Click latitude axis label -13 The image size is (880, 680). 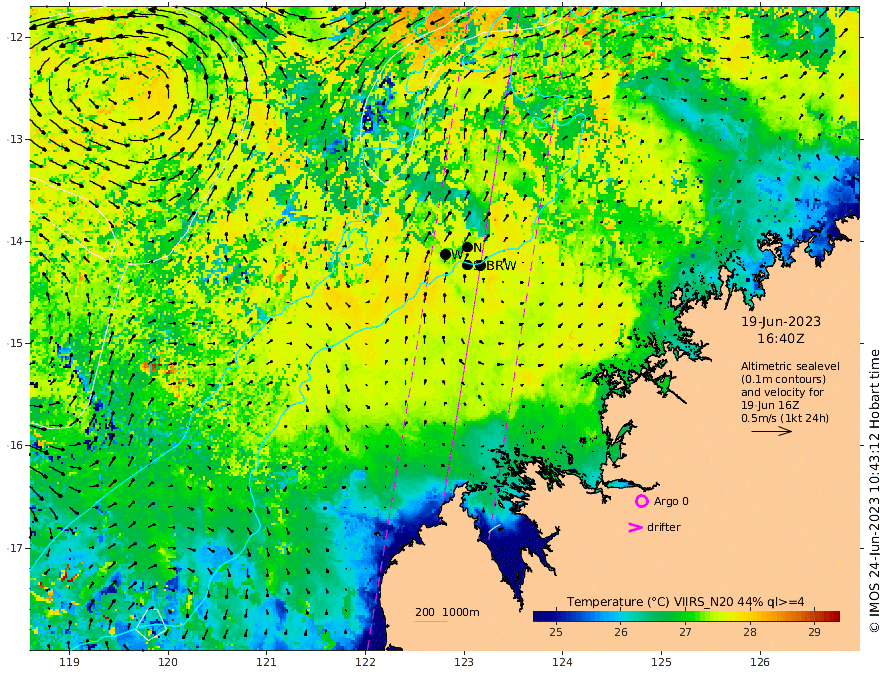click(15, 139)
